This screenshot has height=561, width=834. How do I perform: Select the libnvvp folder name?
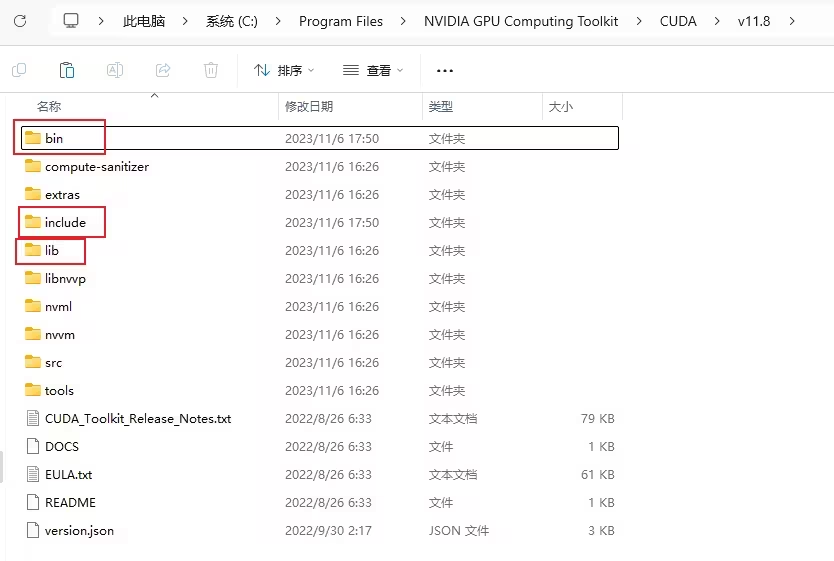click(65, 279)
